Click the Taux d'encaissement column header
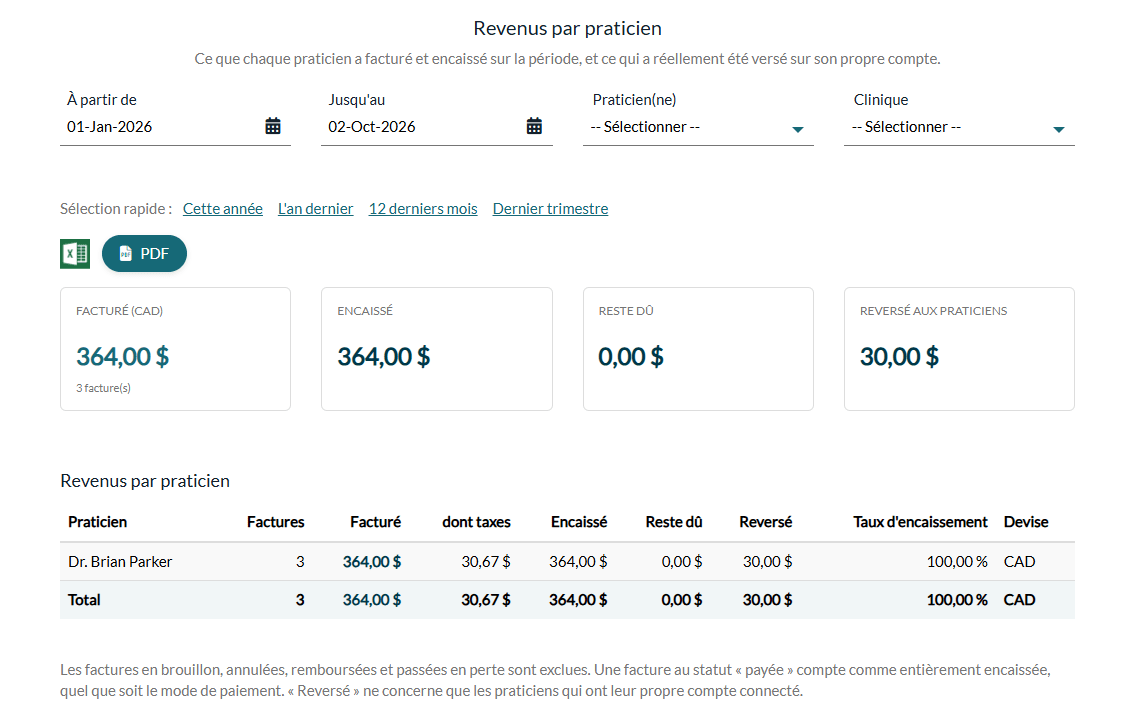The width and height of the screenshot is (1135, 717). (920, 522)
